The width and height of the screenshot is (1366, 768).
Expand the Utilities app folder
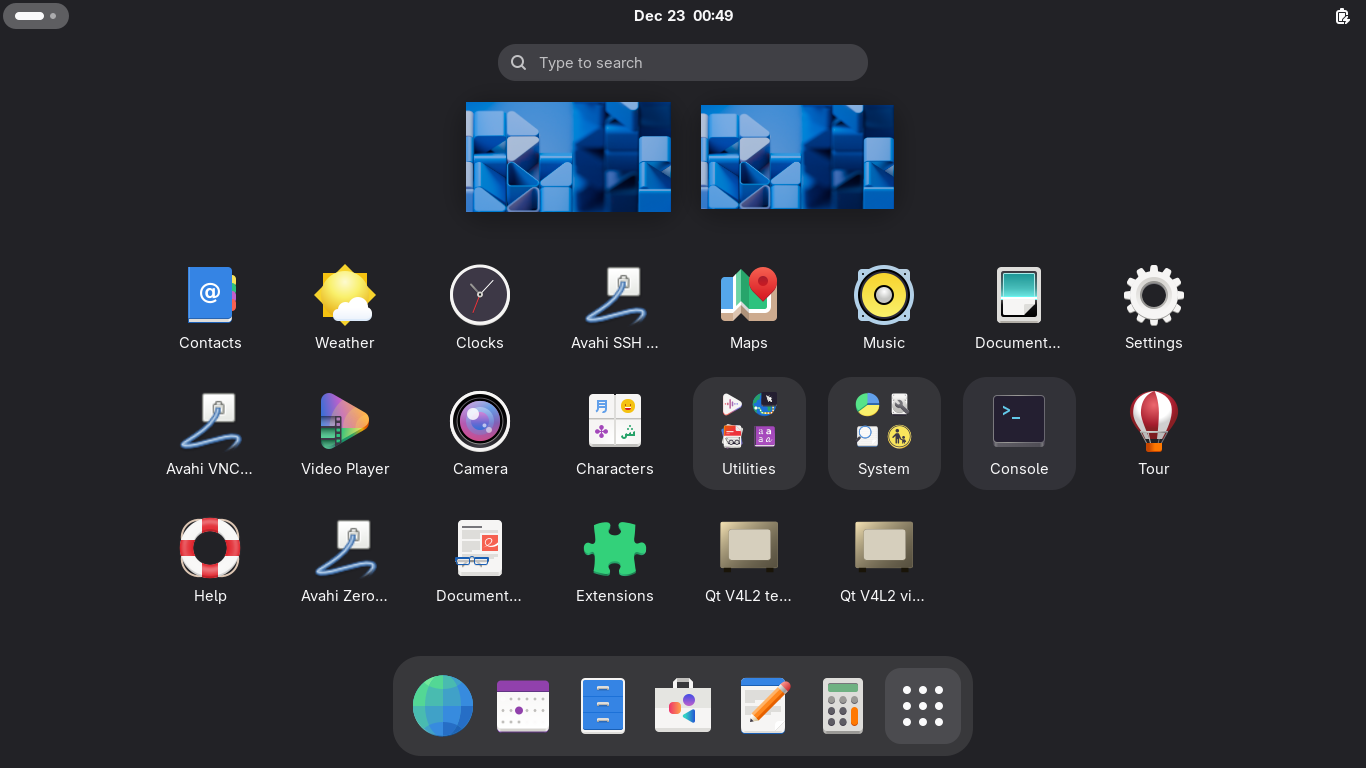749,432
